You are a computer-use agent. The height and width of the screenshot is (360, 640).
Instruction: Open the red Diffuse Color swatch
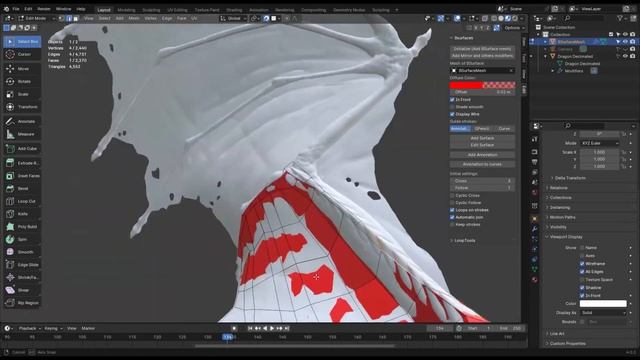pos(482,85)
